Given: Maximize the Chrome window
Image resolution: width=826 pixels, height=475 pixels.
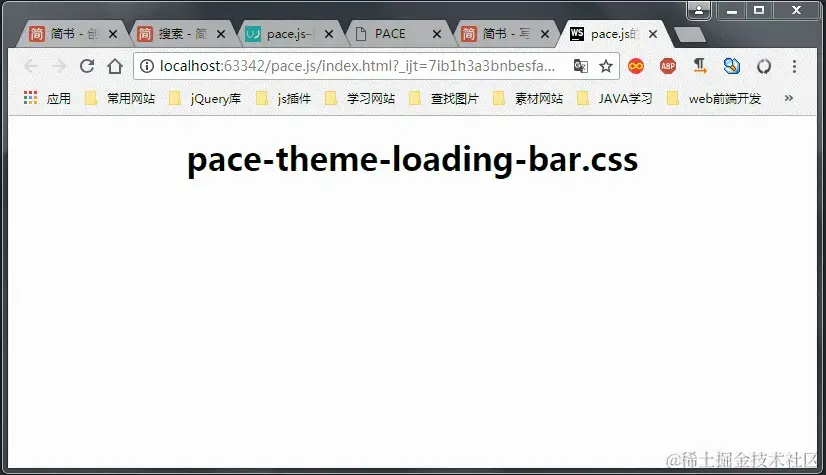Looking at the screenshot, I should click(x=759, y=10).
